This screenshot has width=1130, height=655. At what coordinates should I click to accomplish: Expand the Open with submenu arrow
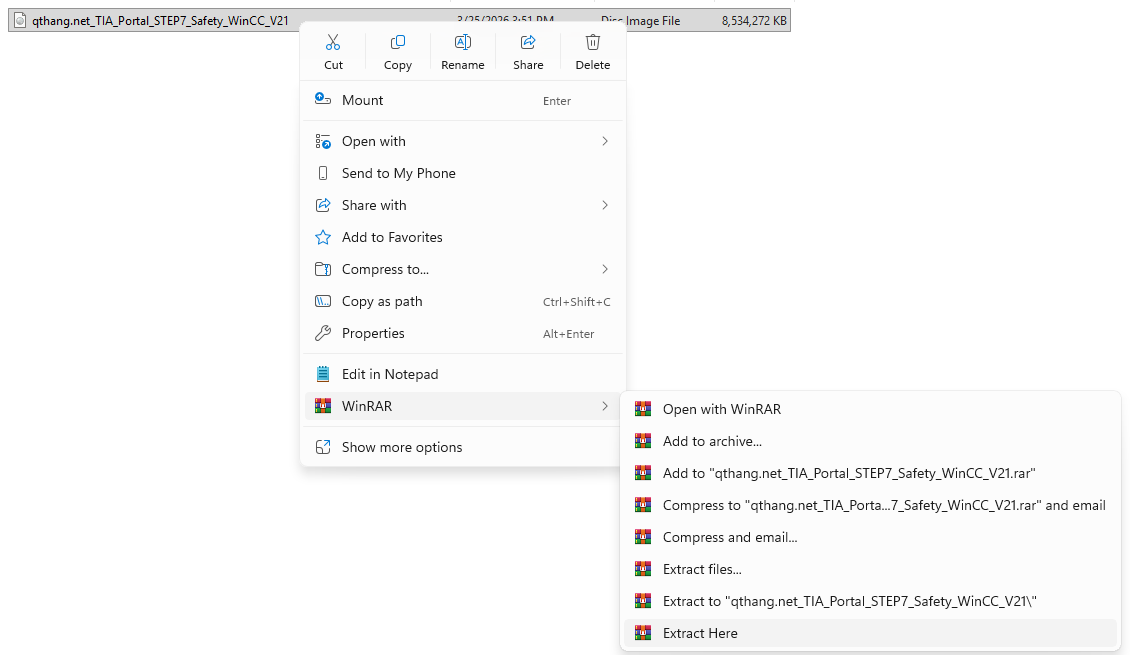coord(605,141)
